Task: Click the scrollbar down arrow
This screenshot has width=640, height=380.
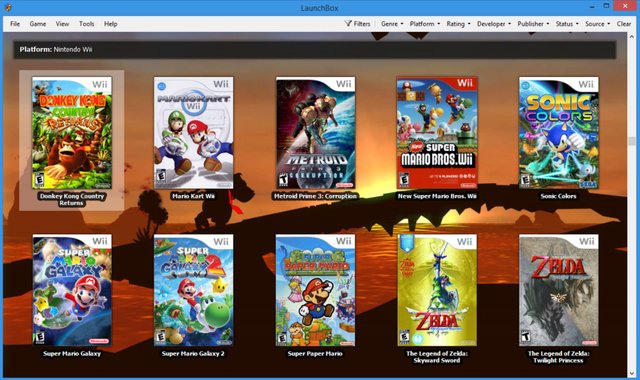Action: click(632, 373)
